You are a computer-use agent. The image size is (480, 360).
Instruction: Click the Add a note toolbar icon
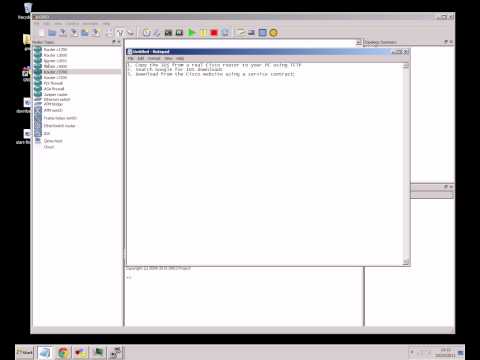click(240, 33)
